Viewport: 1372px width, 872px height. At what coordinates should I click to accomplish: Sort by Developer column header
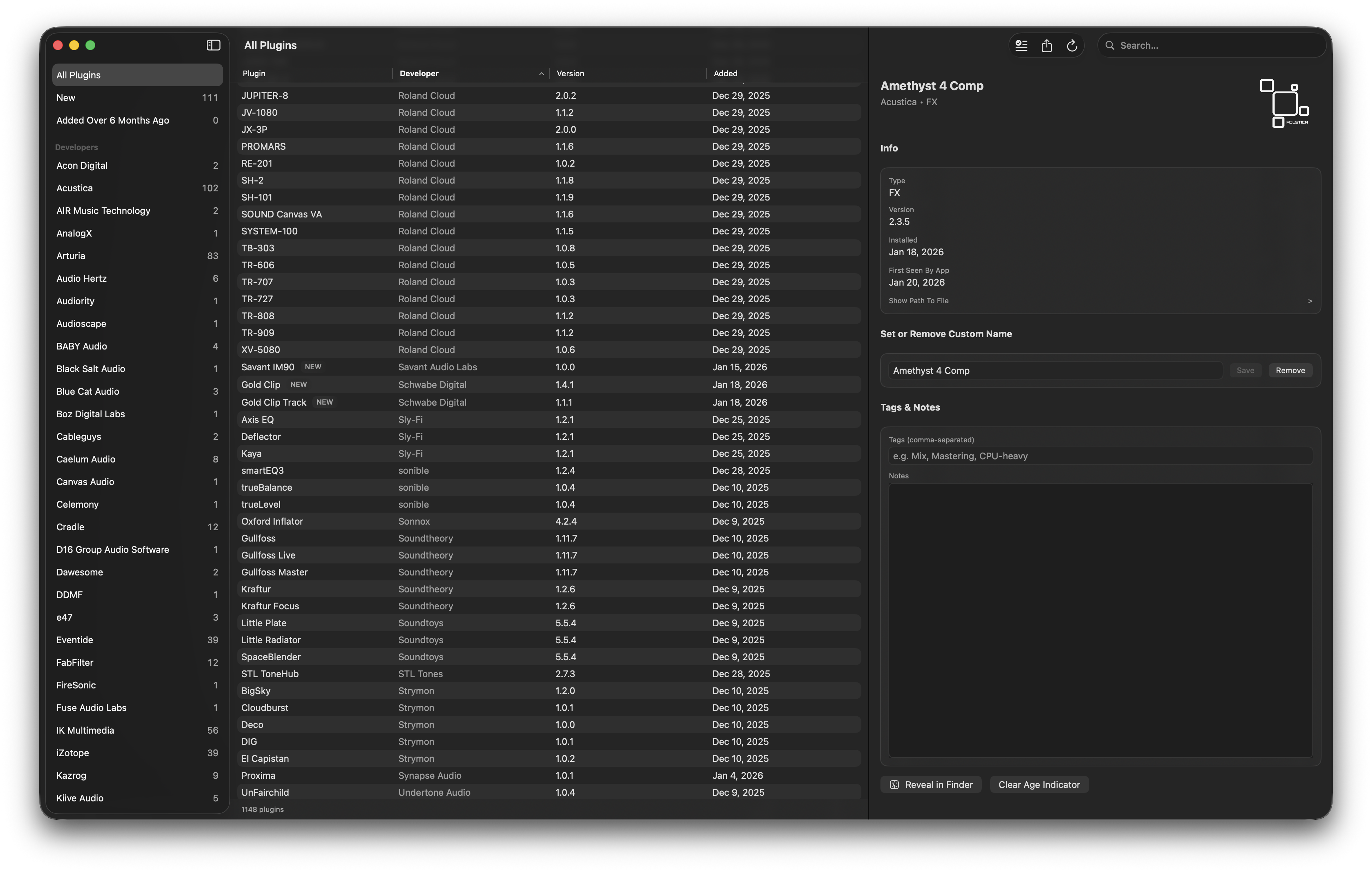[471, 73]
